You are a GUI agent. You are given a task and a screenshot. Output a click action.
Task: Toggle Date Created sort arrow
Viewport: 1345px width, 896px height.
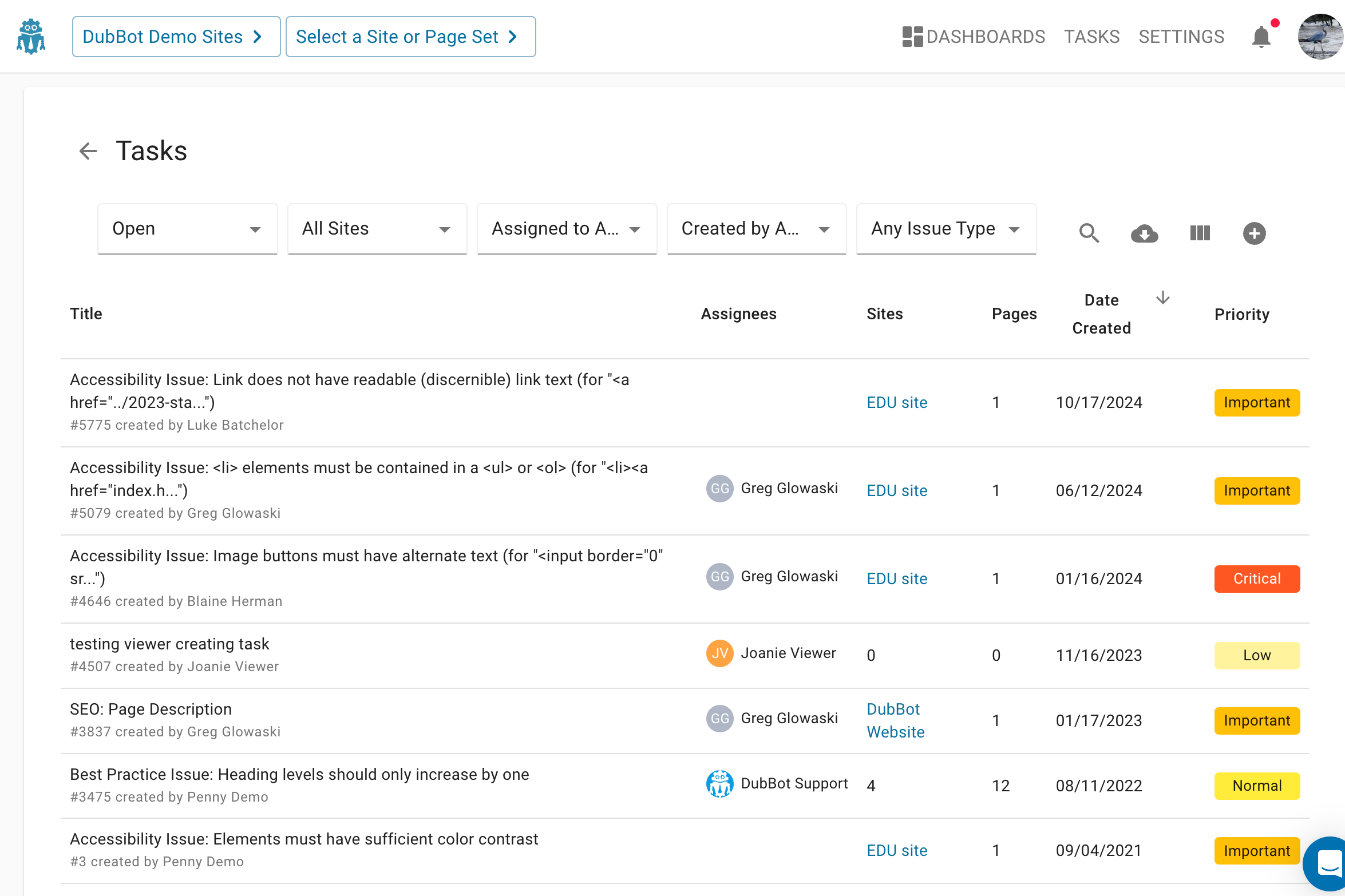coord(1162,298)
